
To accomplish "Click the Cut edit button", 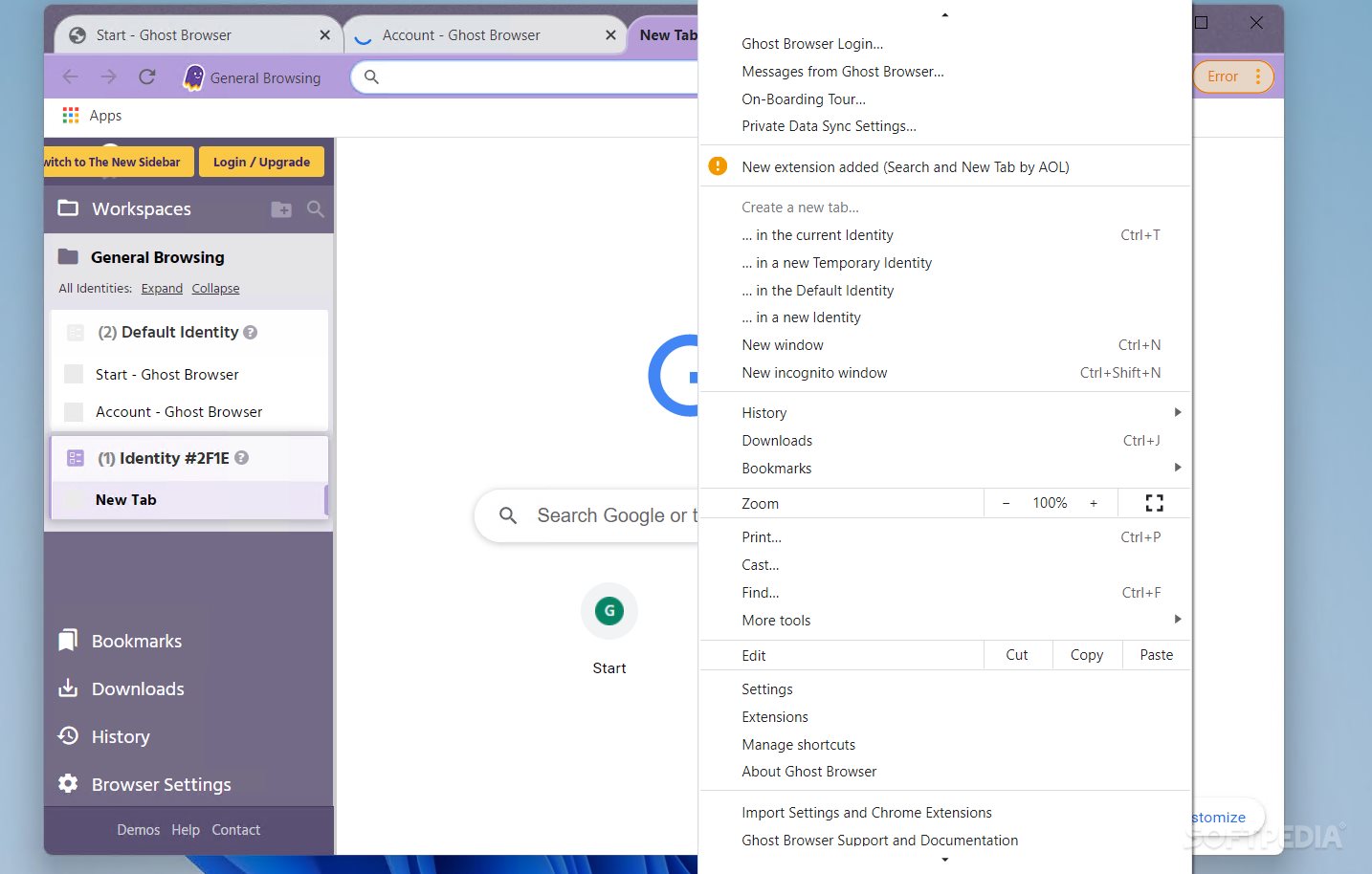I will 1017,655.
